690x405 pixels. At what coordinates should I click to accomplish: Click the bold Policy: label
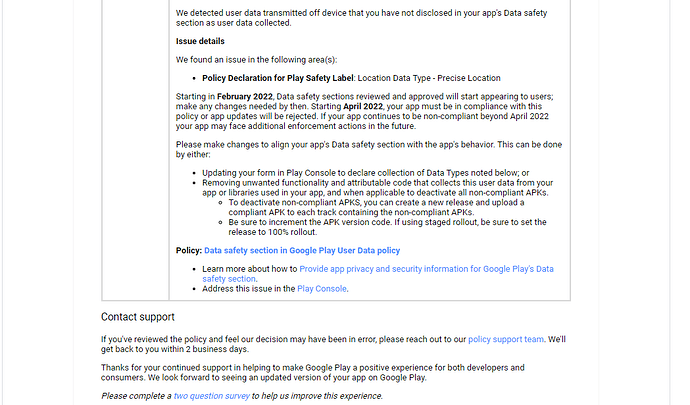click(189, 250)
